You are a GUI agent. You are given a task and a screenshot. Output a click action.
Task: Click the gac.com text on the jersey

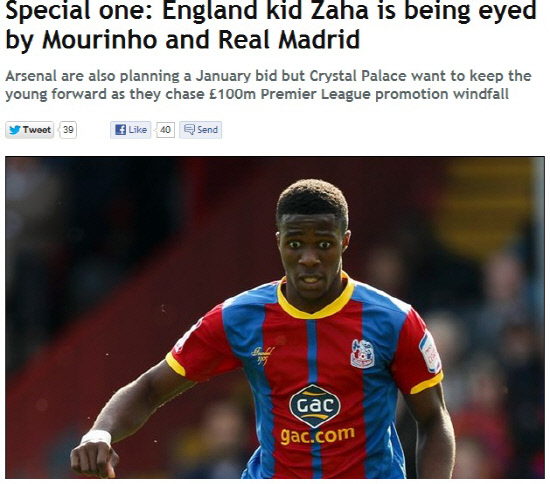pos(317,436)
